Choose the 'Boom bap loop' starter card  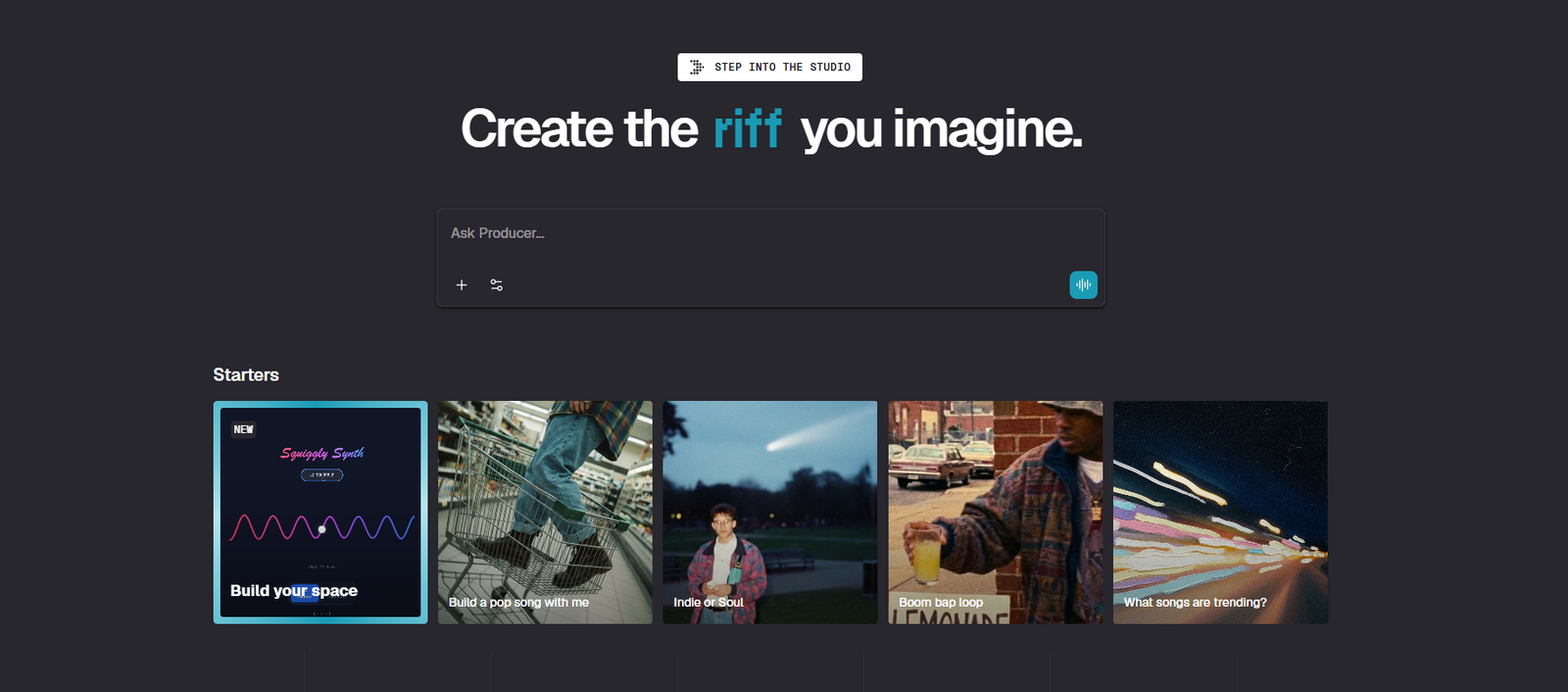click(995, 513)
